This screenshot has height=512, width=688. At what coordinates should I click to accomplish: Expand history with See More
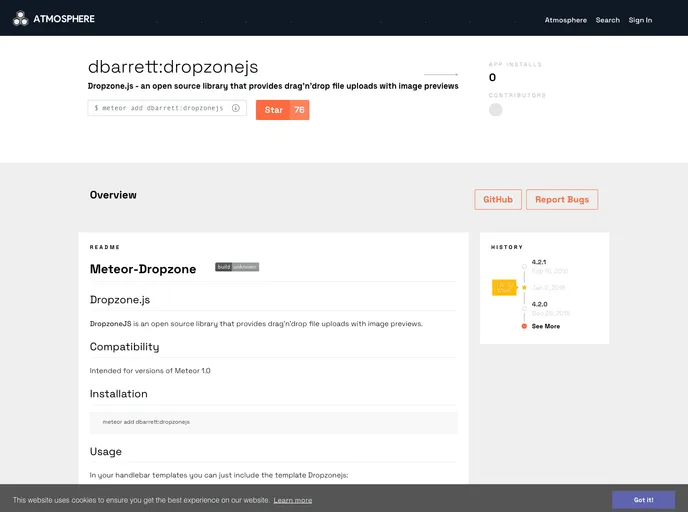(546, 326)
